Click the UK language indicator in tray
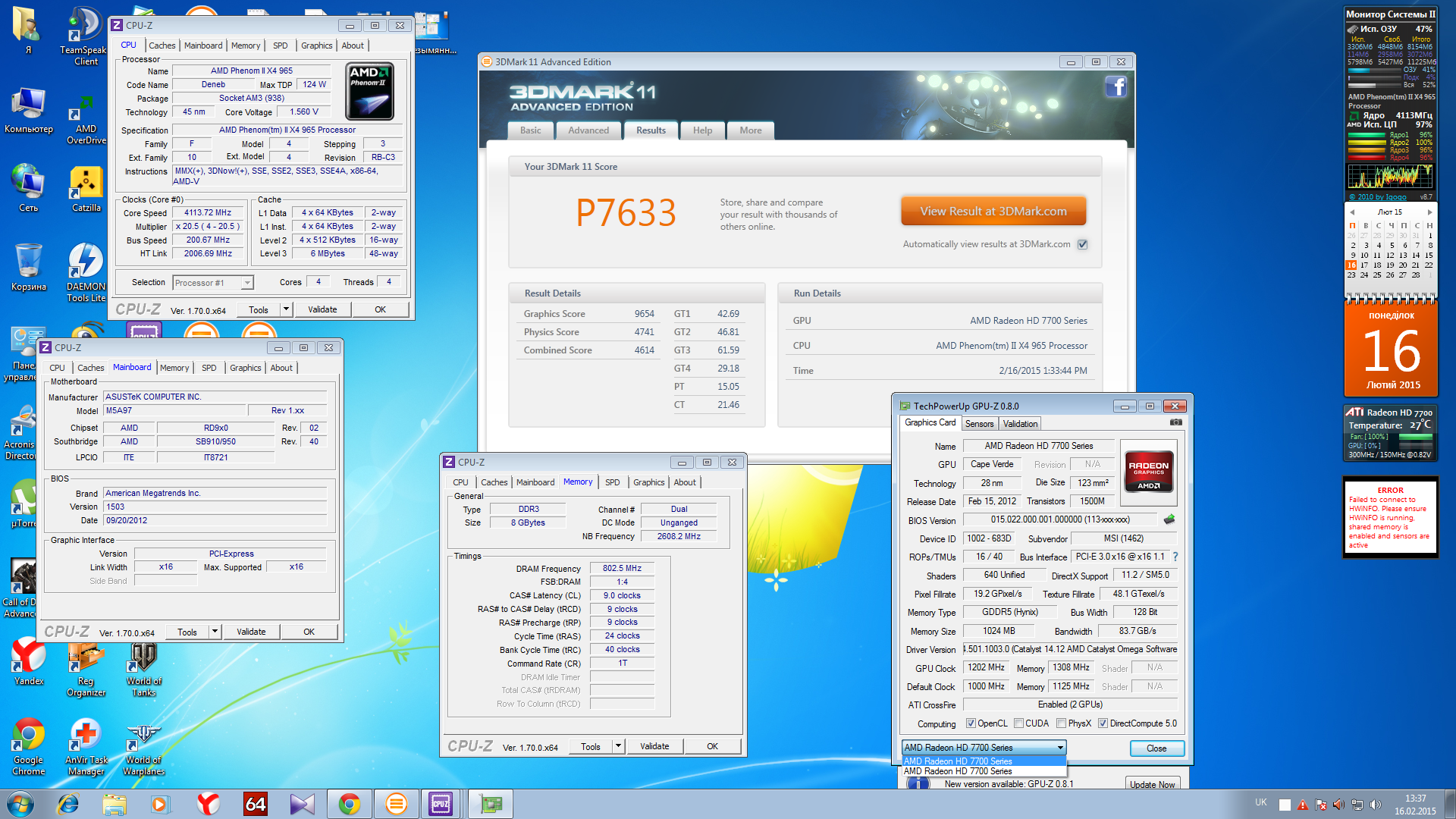The image size is (1456, 819). pyautogui.click(x=1261, y=802)
